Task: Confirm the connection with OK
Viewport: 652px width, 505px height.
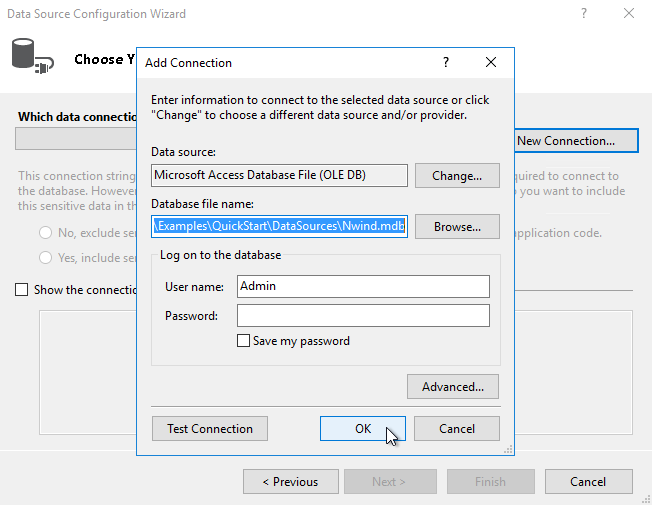Action: [x=362, y=429]
